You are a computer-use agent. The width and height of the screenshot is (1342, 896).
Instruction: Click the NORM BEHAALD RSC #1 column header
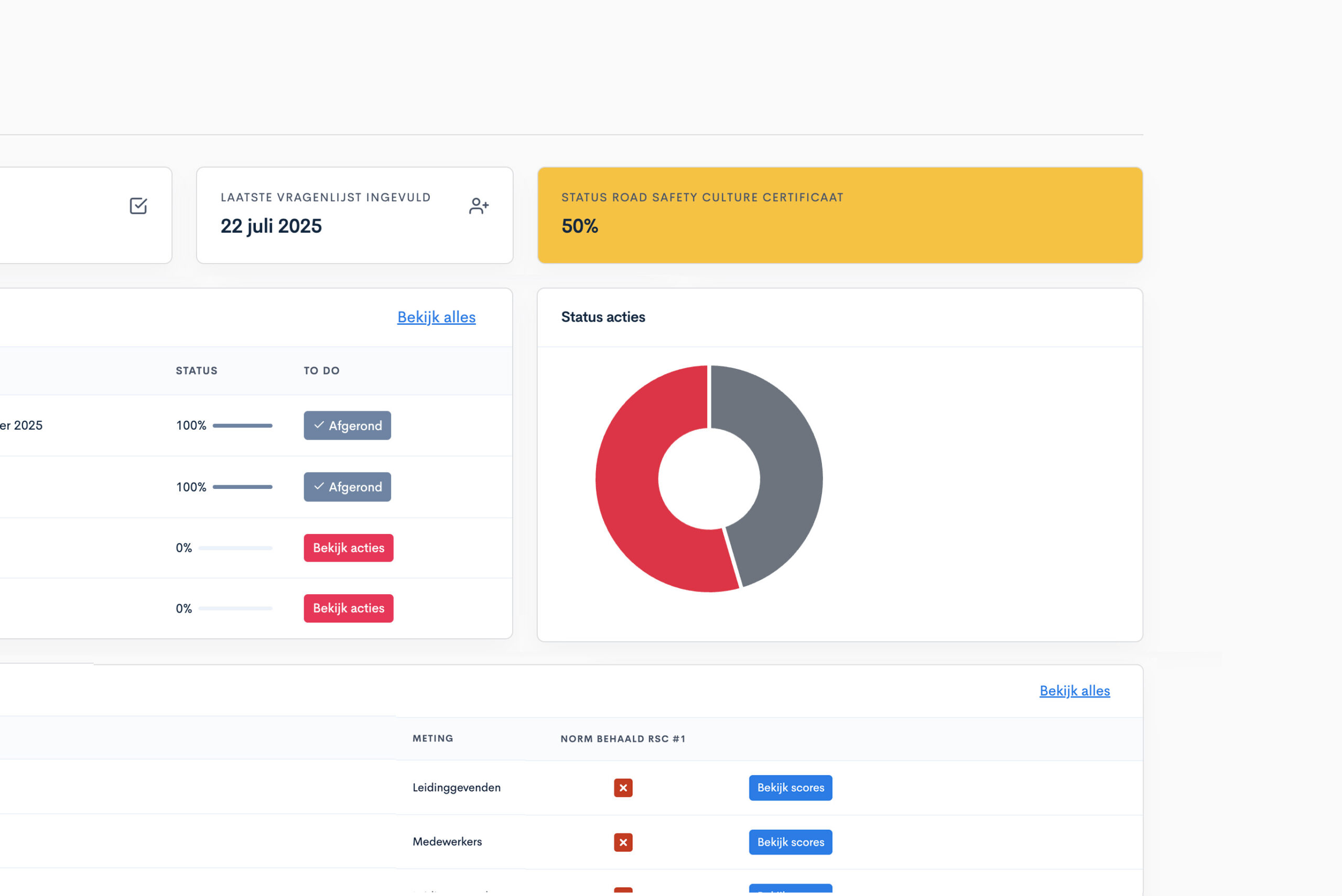click(622, 738)
